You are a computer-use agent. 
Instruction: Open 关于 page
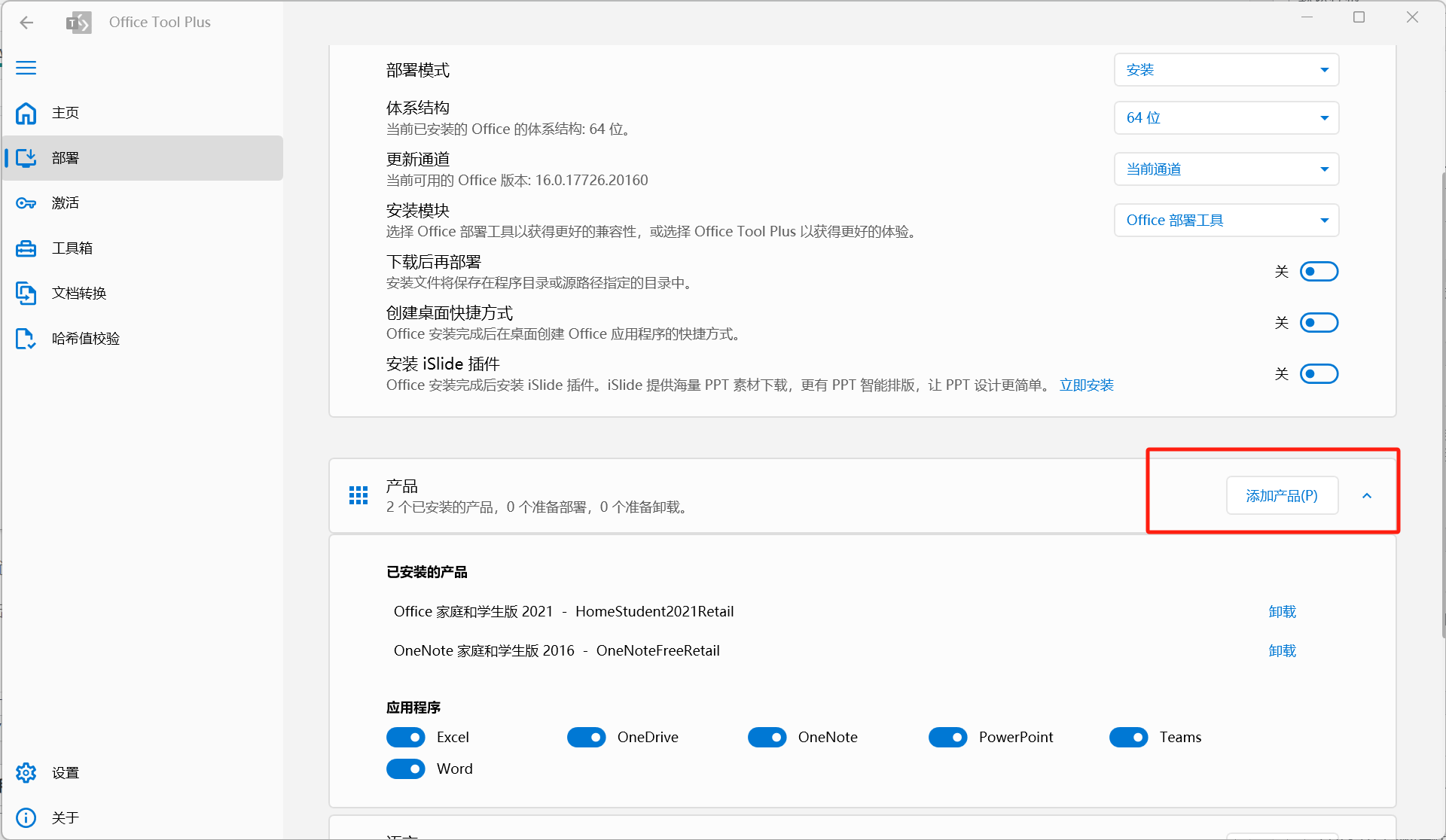point(143,818)
